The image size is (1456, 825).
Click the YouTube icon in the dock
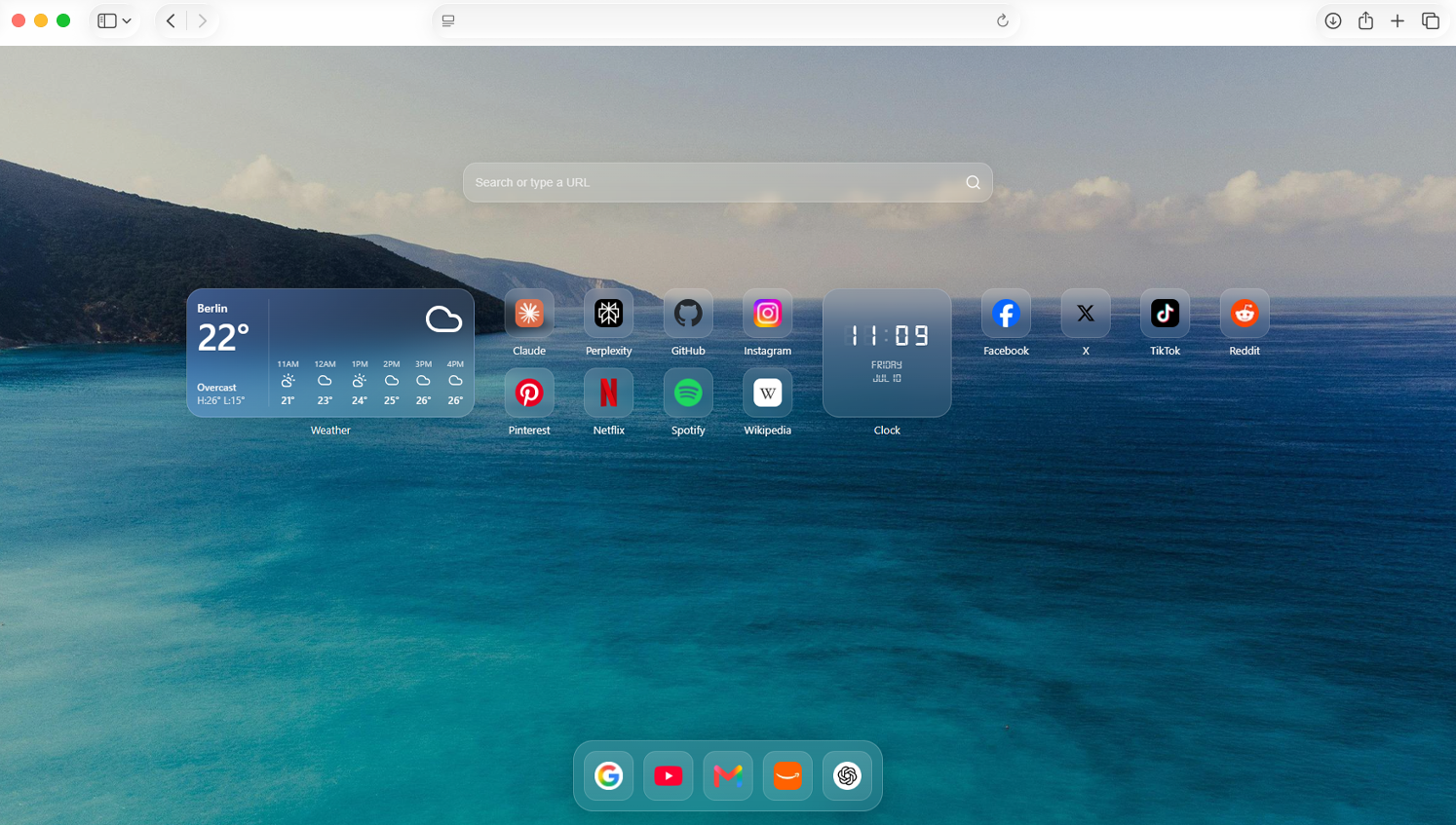coord(668,775)
